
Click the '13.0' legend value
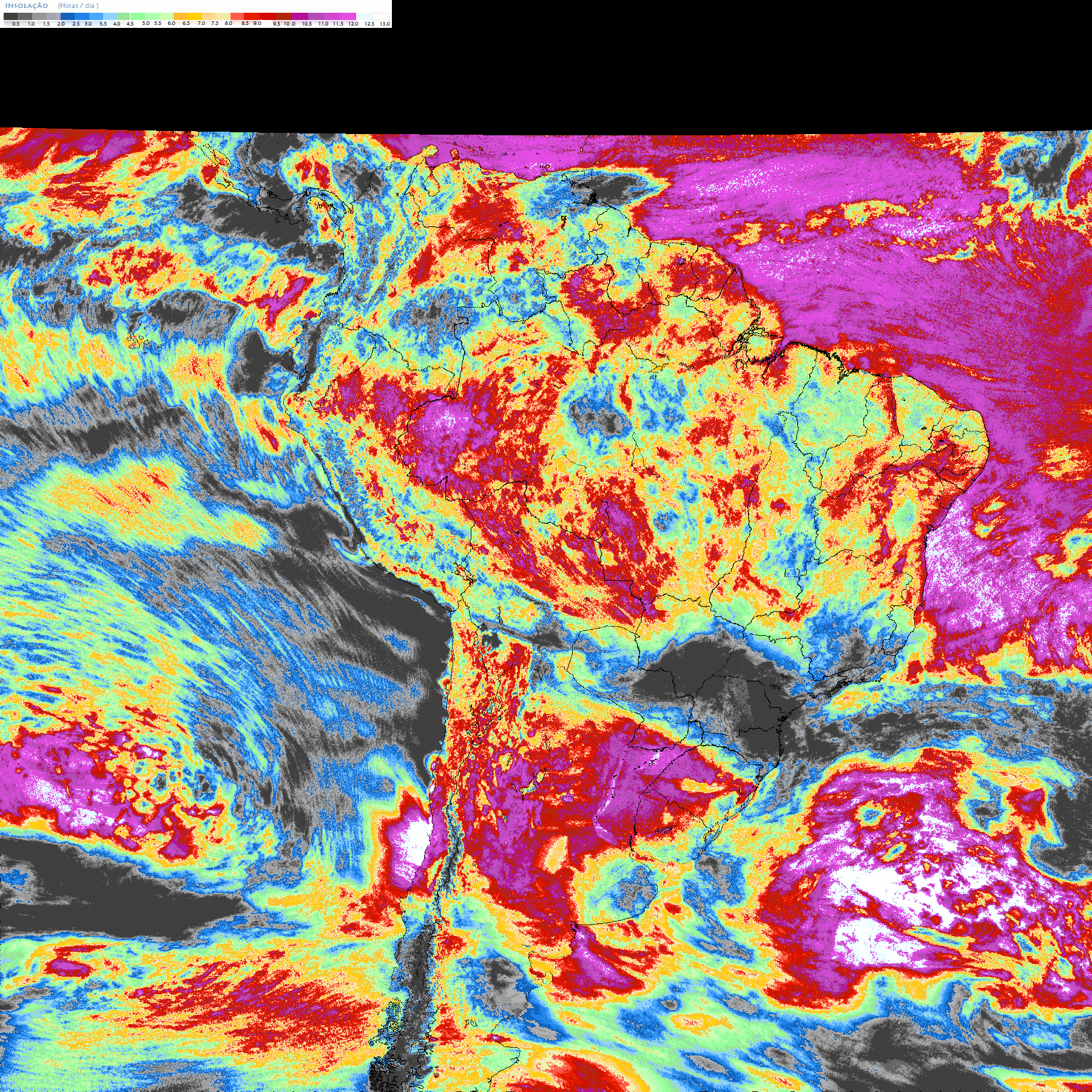tap(385, 24)
